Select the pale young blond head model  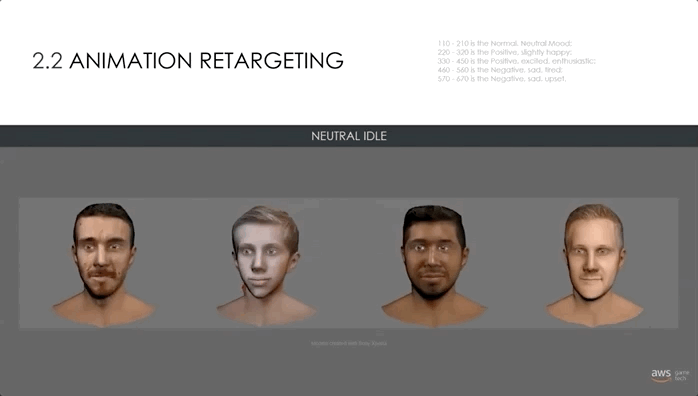266,266
